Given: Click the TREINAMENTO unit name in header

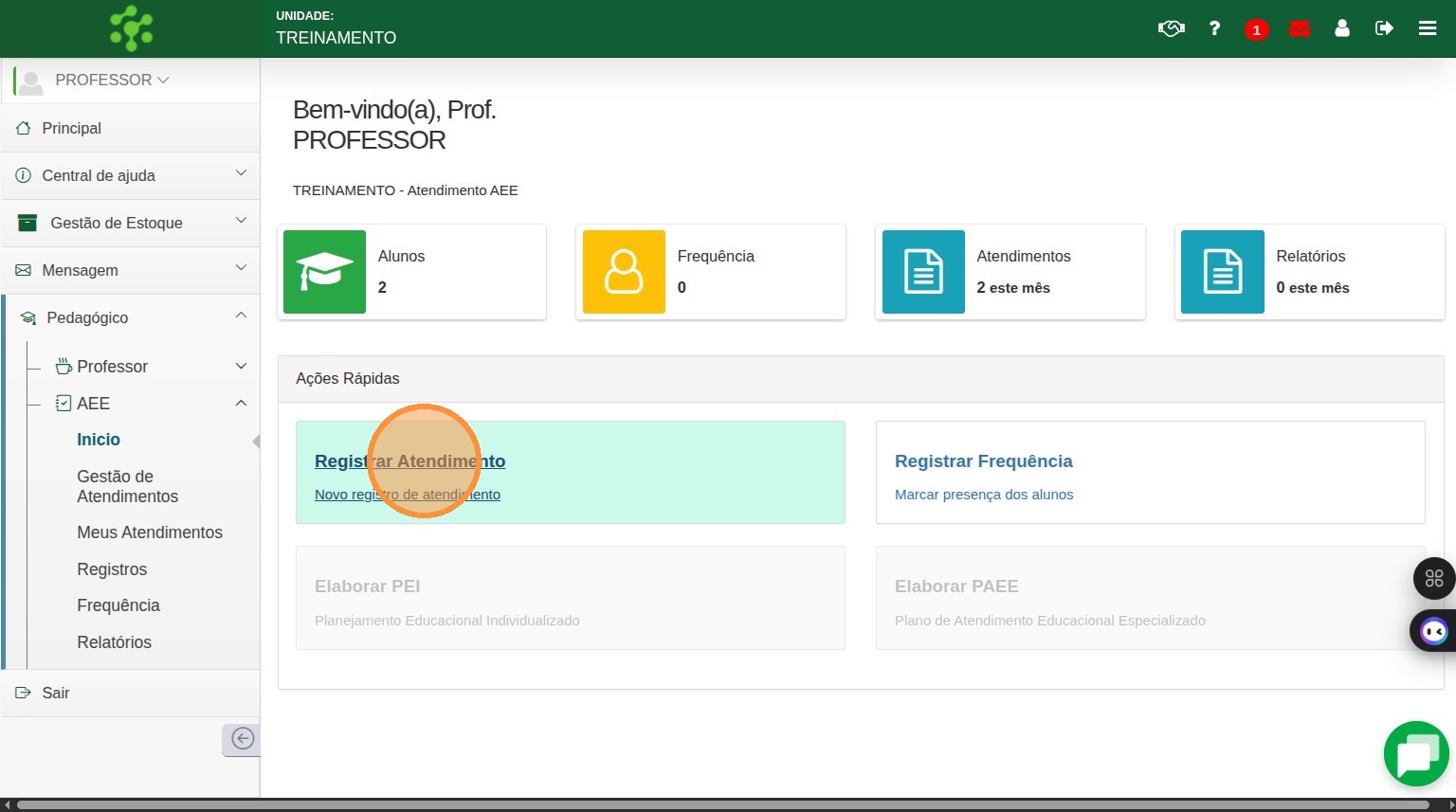Looking at the screenshot, I should click(337, 38).
